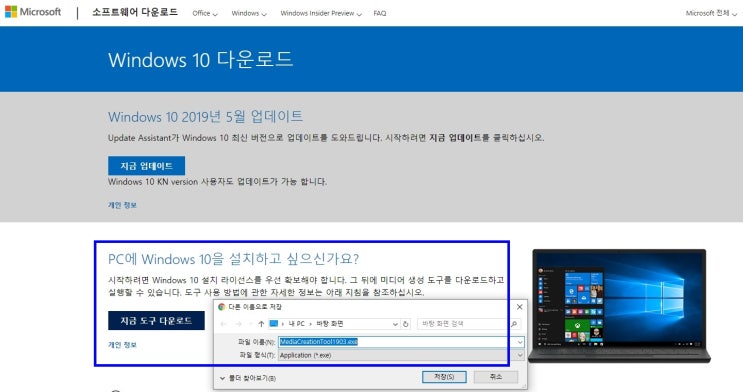
Task: Click the back arrow in save dialog
Action: coord(224,324)
